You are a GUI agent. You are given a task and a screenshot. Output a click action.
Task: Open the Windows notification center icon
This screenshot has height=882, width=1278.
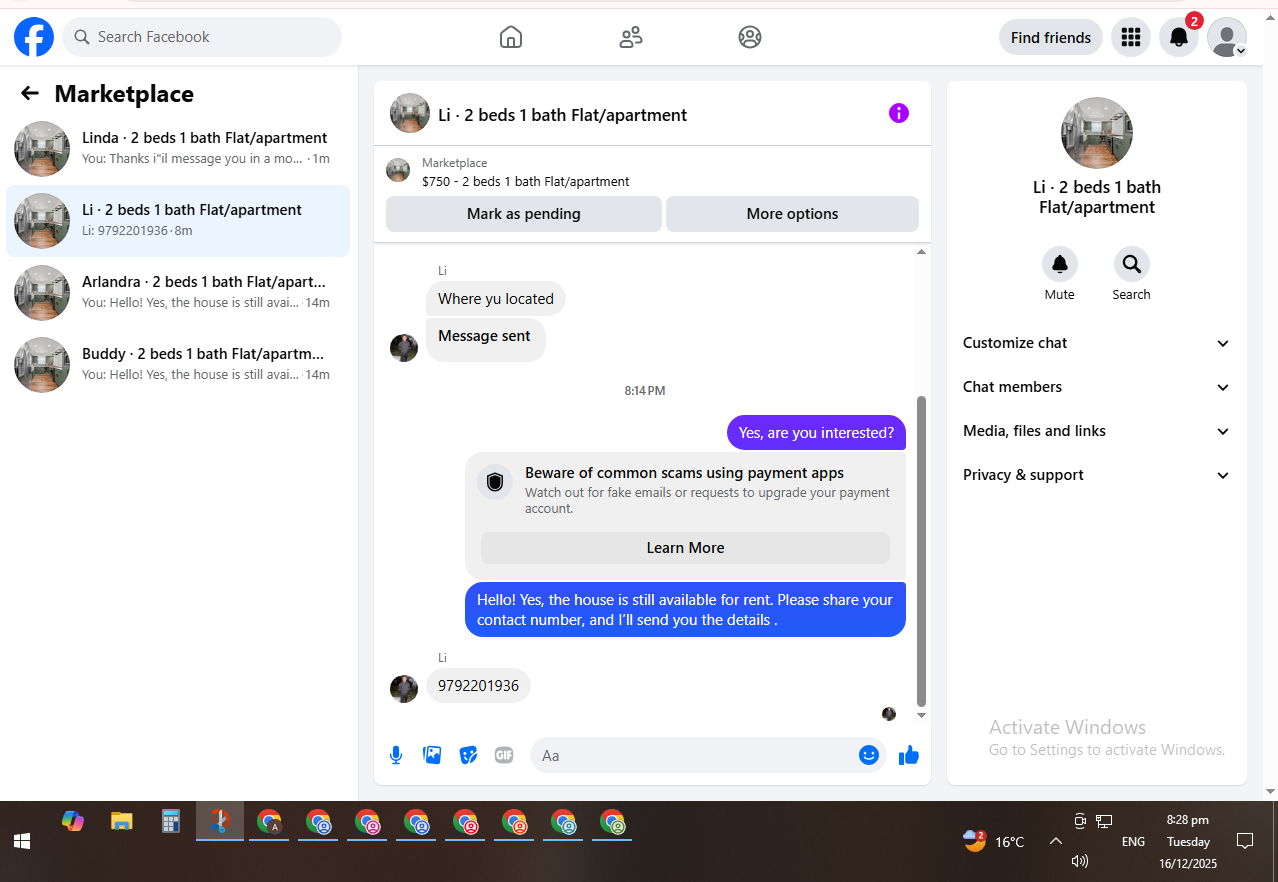[x=1245, y=841]
